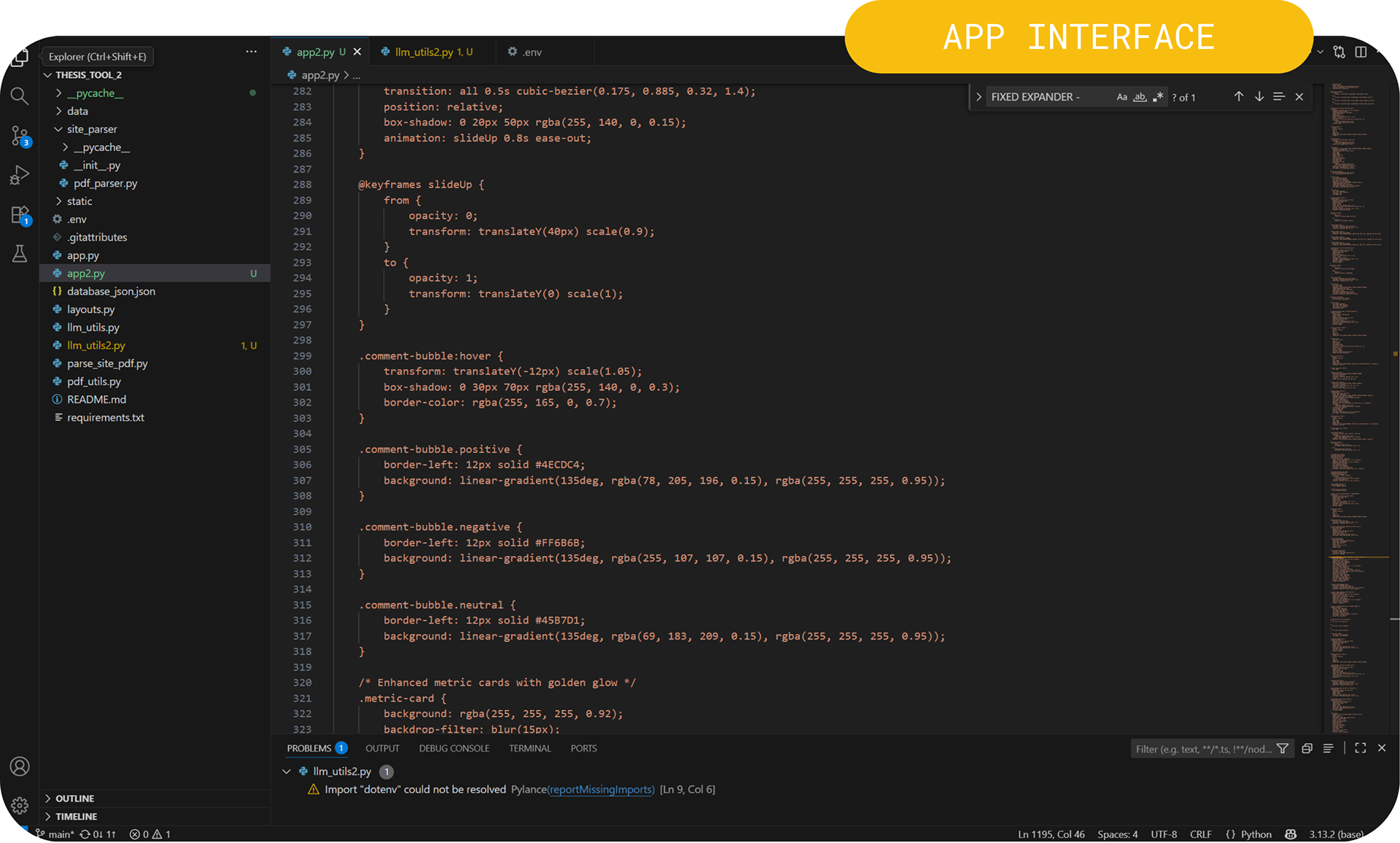
Task: Switch to the TERMINAL panel tab
Action: [x=529, y=748]
